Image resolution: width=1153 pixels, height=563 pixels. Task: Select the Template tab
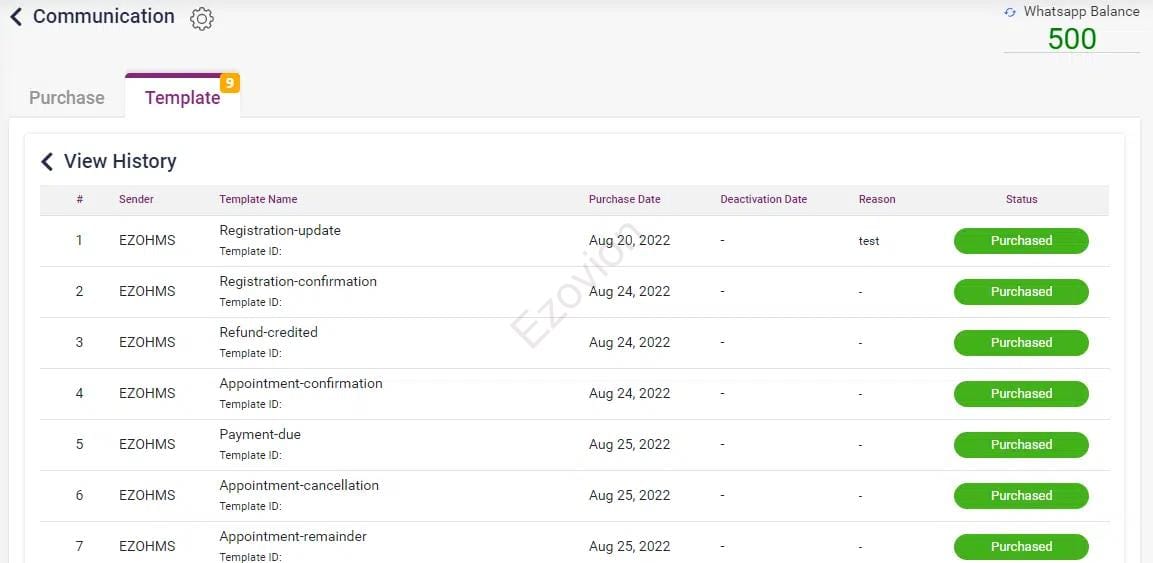coord(182,98)
